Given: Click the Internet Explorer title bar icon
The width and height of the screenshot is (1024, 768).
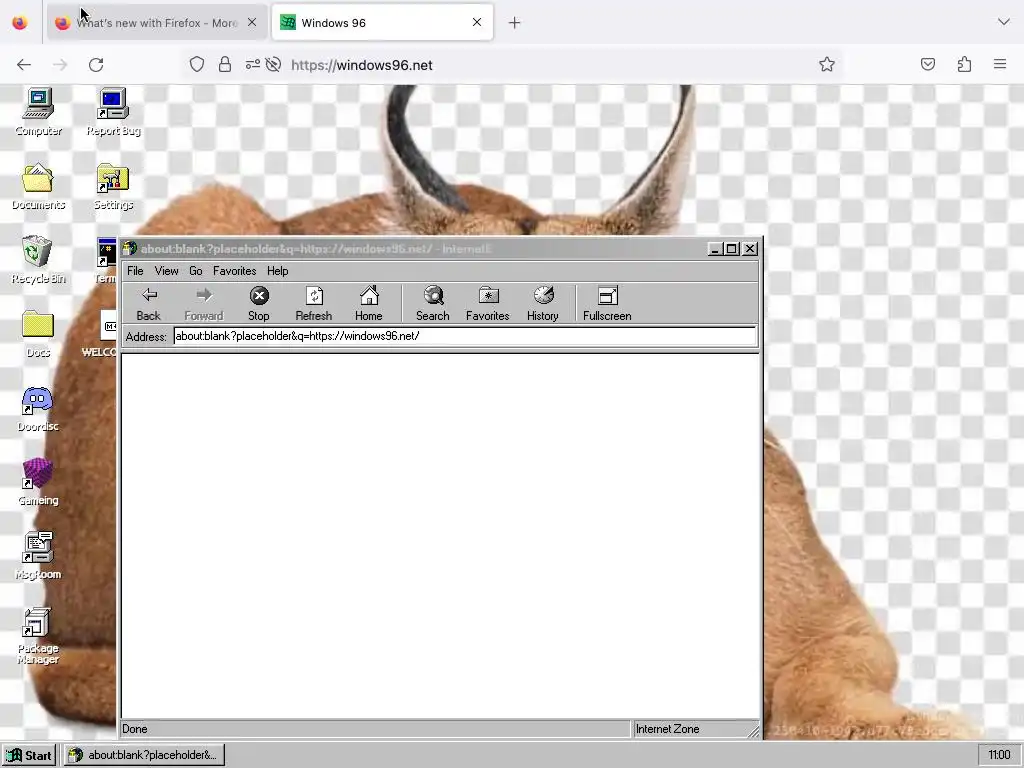Looking at the screenshot, I should (130, 248).
